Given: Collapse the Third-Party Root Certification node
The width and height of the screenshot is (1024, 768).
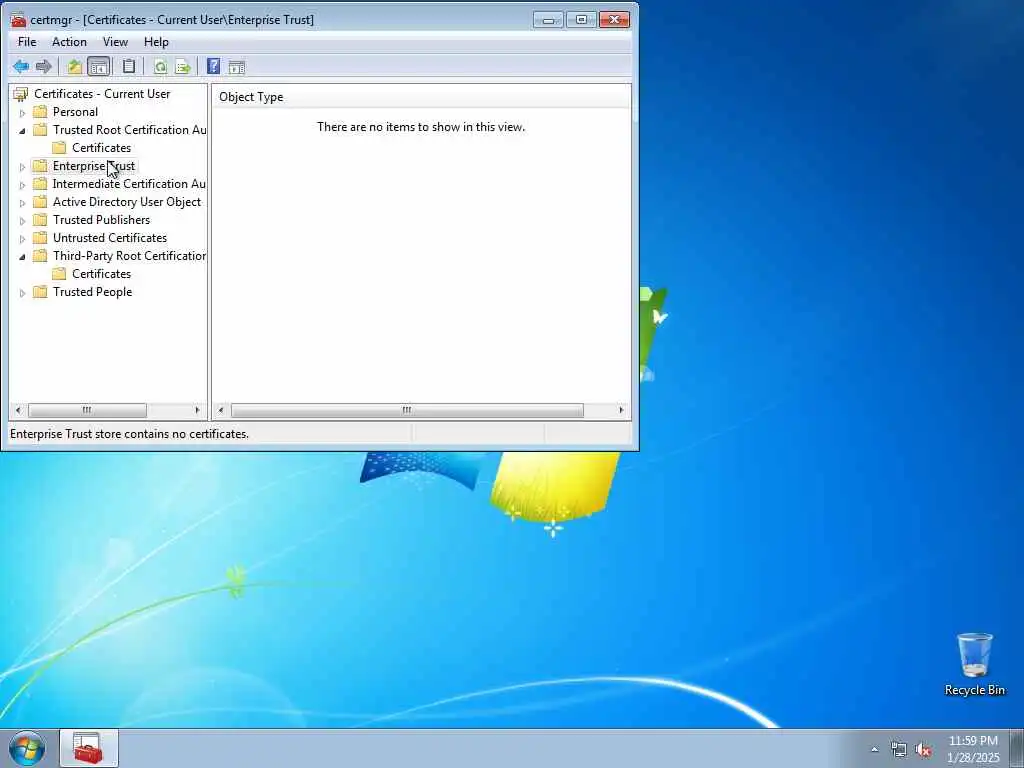Looking at the screenshot, I should [x=22, y=257].
